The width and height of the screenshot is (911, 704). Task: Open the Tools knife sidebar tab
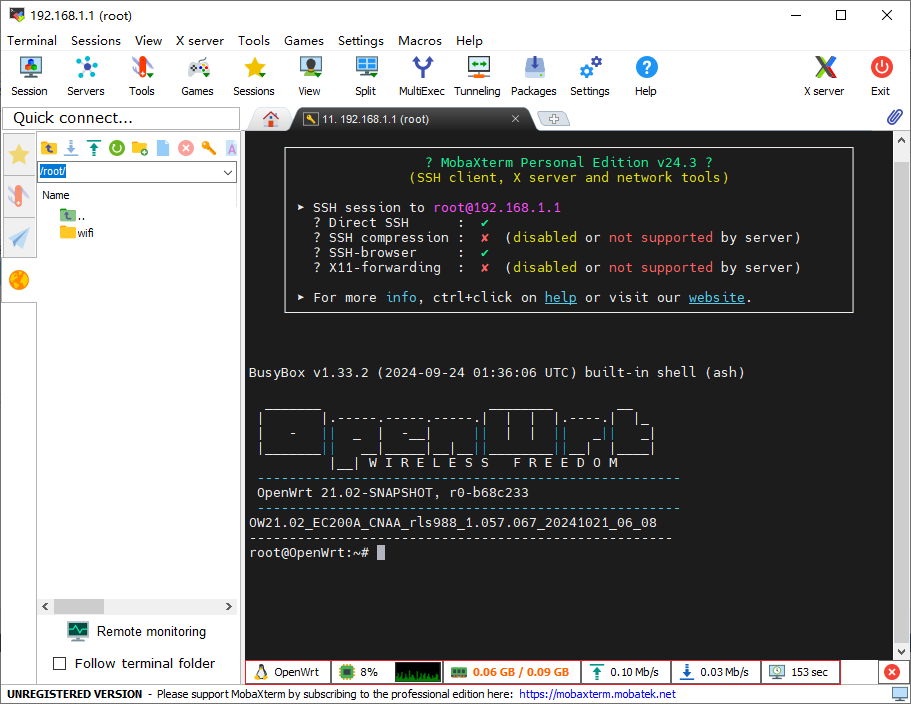coord(19,196)
